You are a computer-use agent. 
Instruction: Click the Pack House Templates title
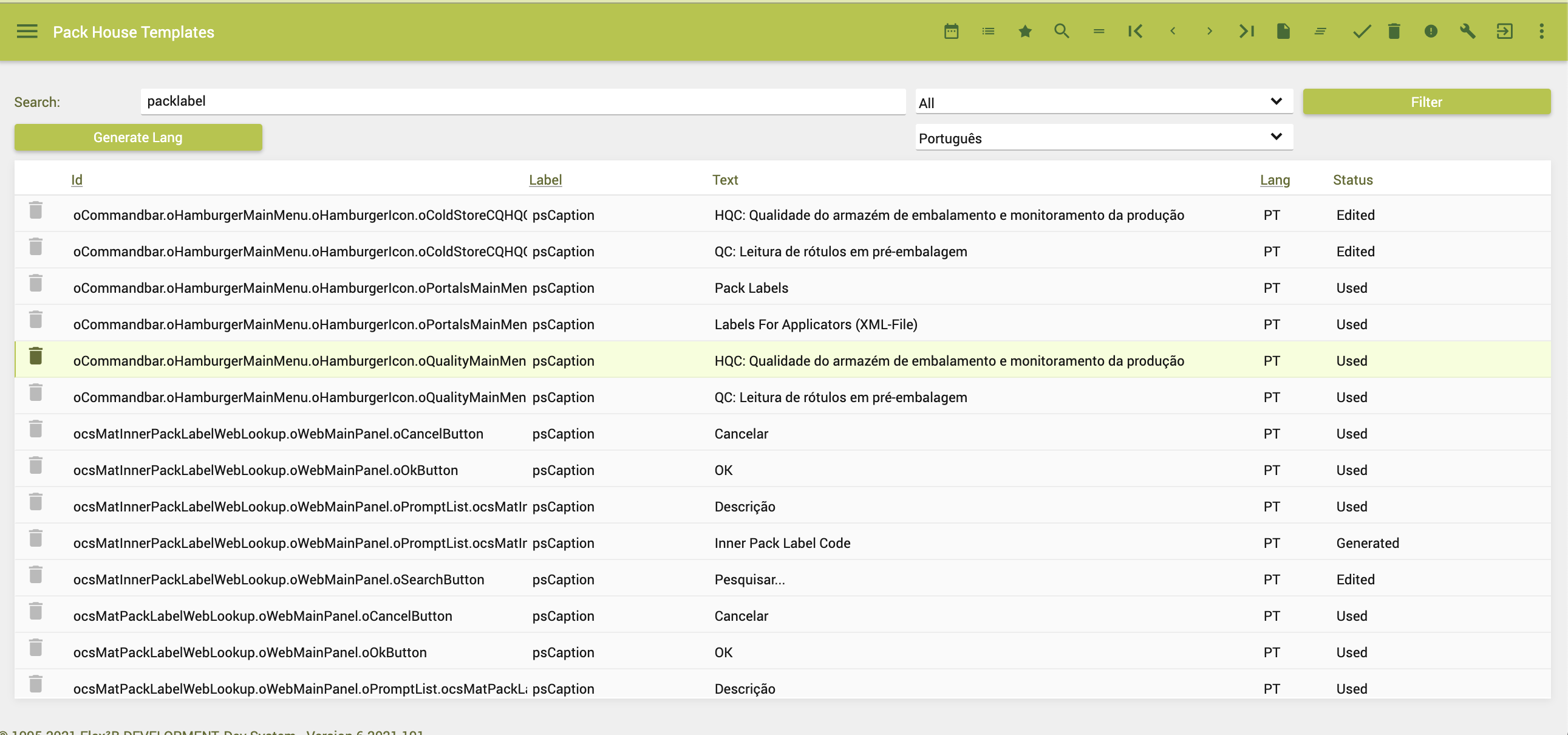point(134,32)
